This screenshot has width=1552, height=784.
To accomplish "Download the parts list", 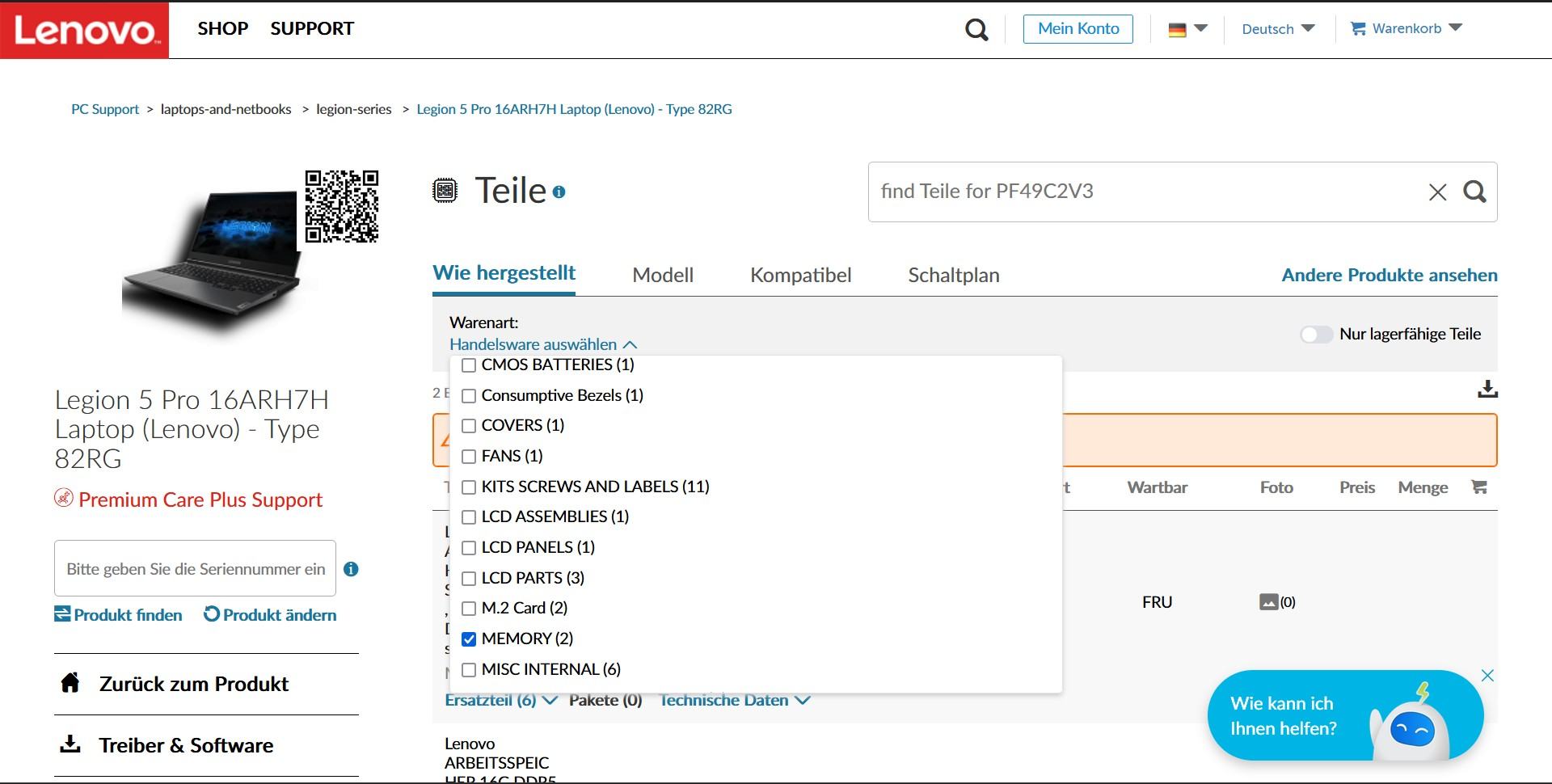I will click(x=1487, y=390).
